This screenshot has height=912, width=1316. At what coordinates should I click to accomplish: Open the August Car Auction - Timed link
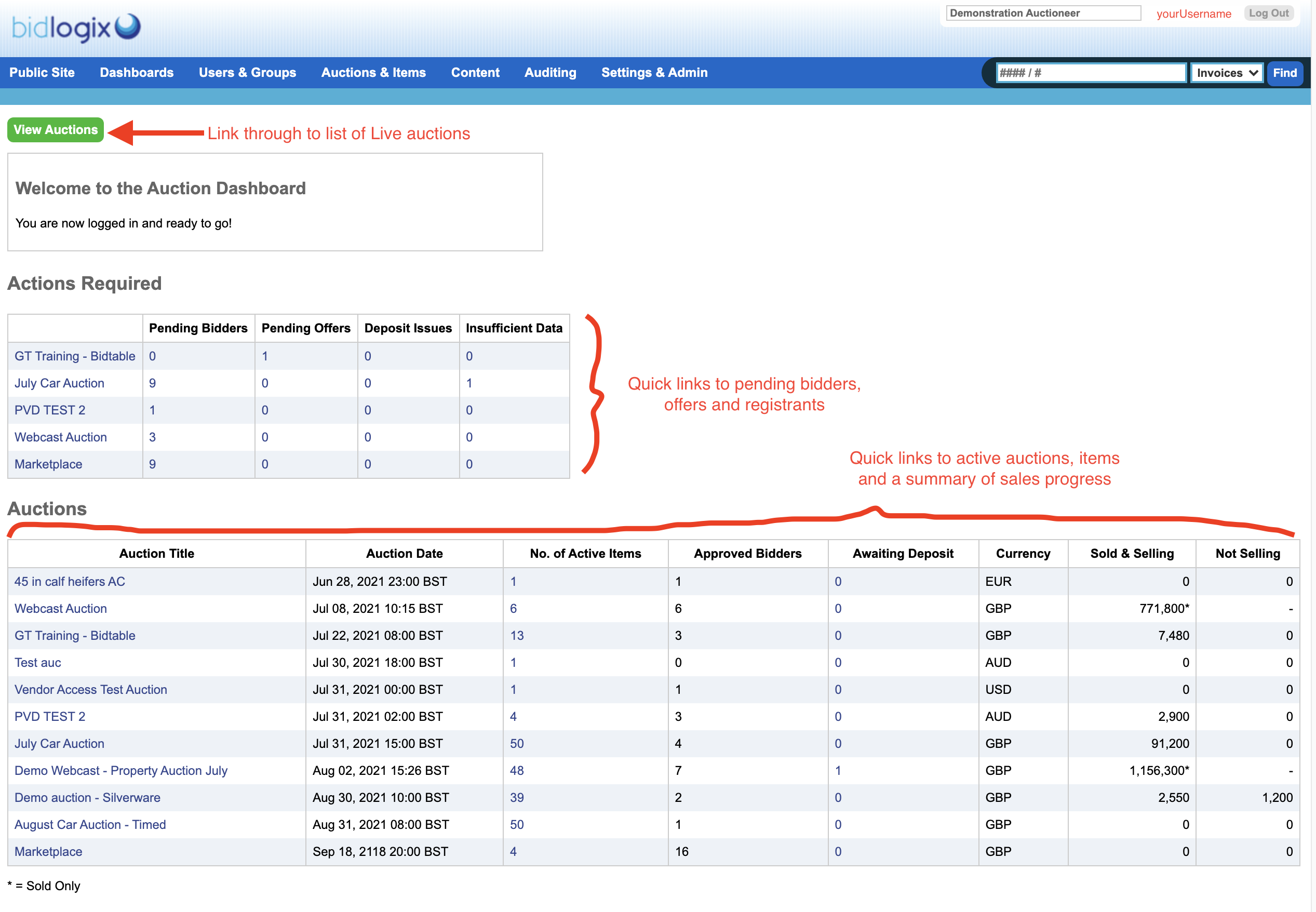(90, 825)
